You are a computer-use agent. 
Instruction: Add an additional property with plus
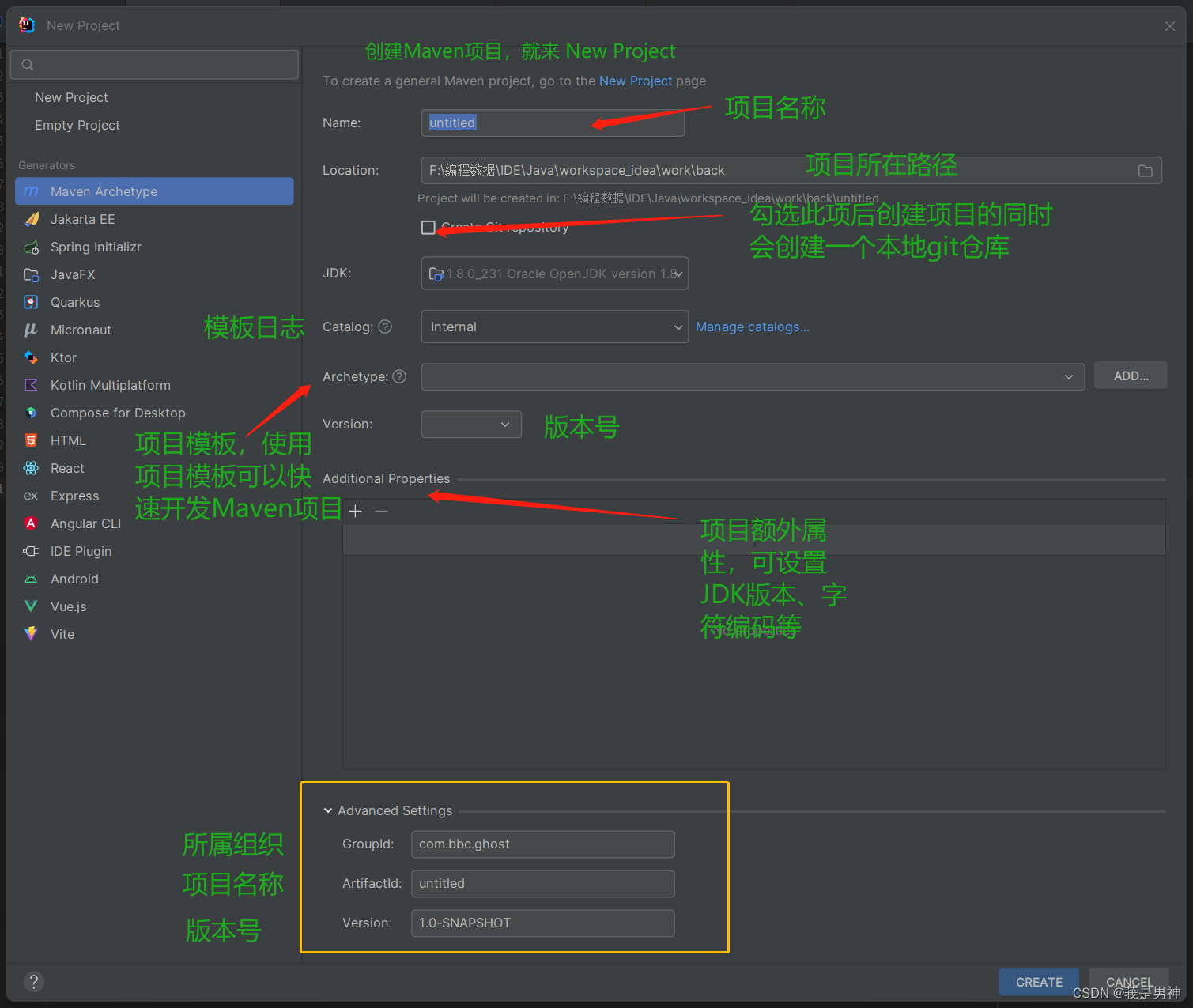coord(356,512)
